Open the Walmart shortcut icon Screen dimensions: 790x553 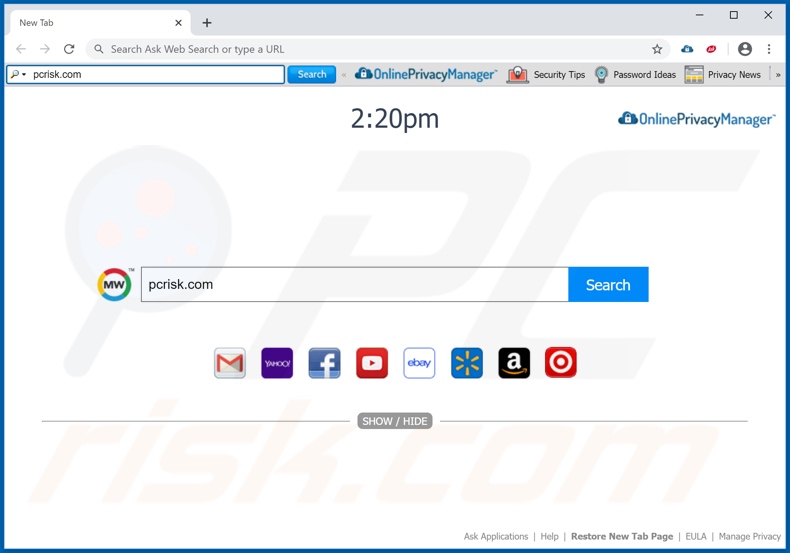tap(467, 363)
